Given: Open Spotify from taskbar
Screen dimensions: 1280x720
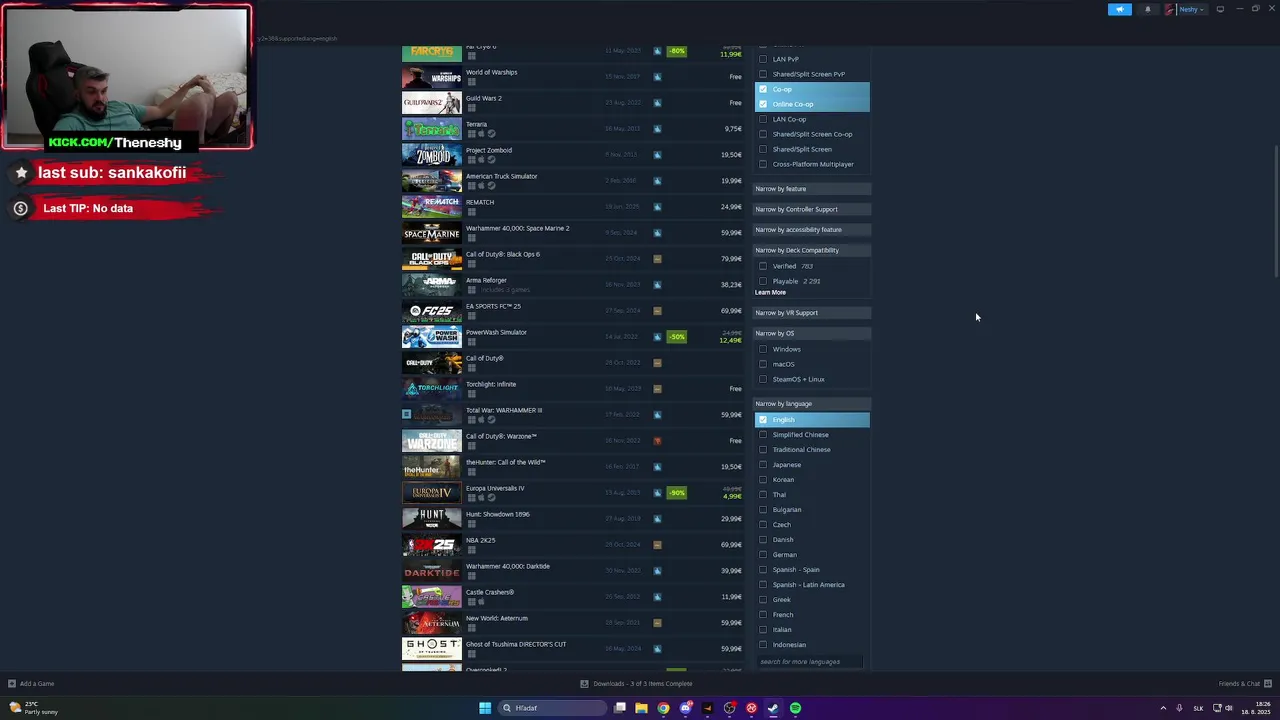Looking at the screenshot, I should (x=795, y=708).
